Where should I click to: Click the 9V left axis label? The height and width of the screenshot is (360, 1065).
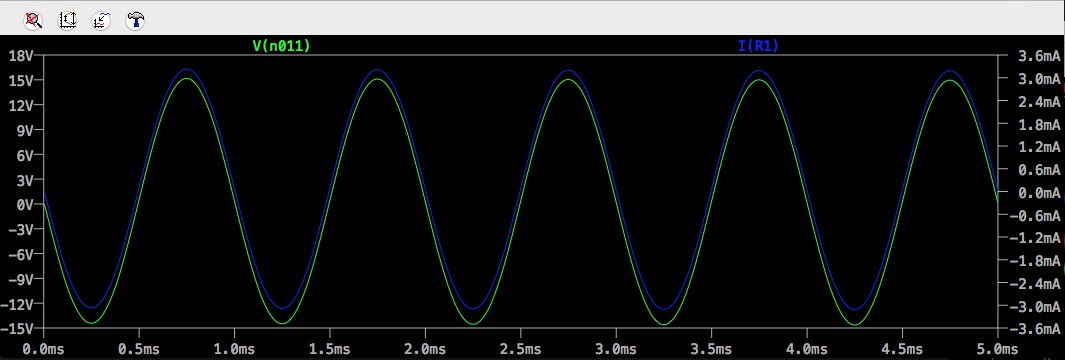26,130
